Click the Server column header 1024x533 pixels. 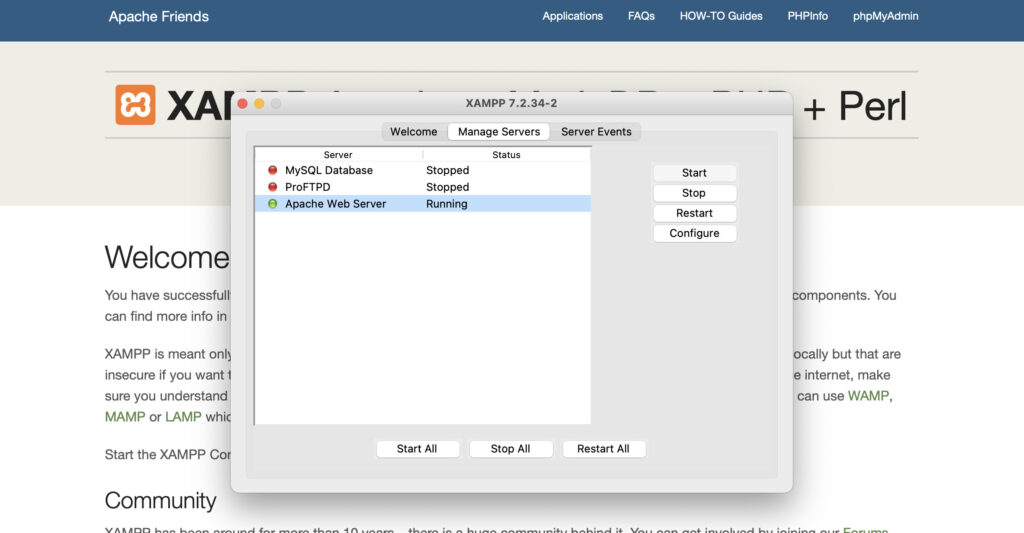338,155
